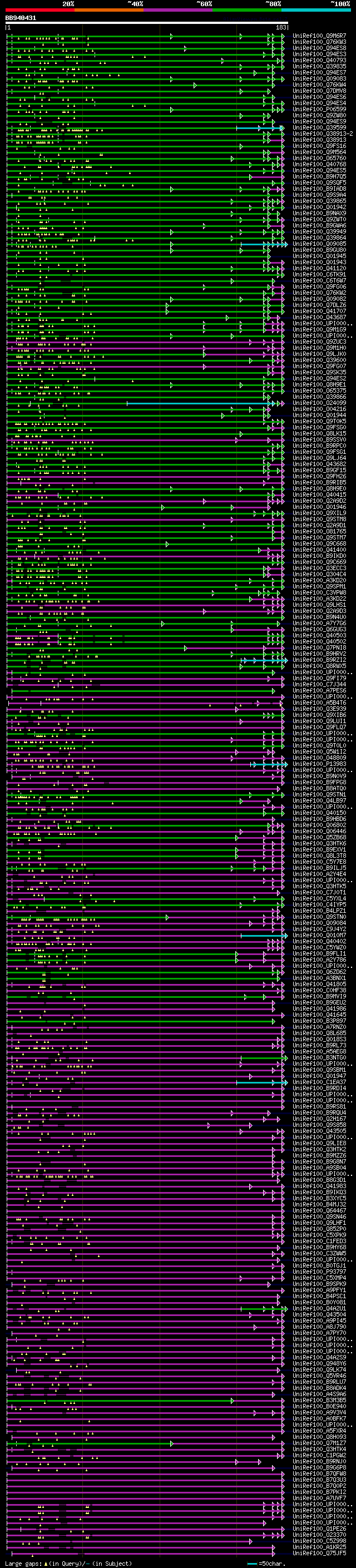The image size is (356, 1568).
Task: Select hit UniRef100_Q6GUG3
Action: coord(319,629)
